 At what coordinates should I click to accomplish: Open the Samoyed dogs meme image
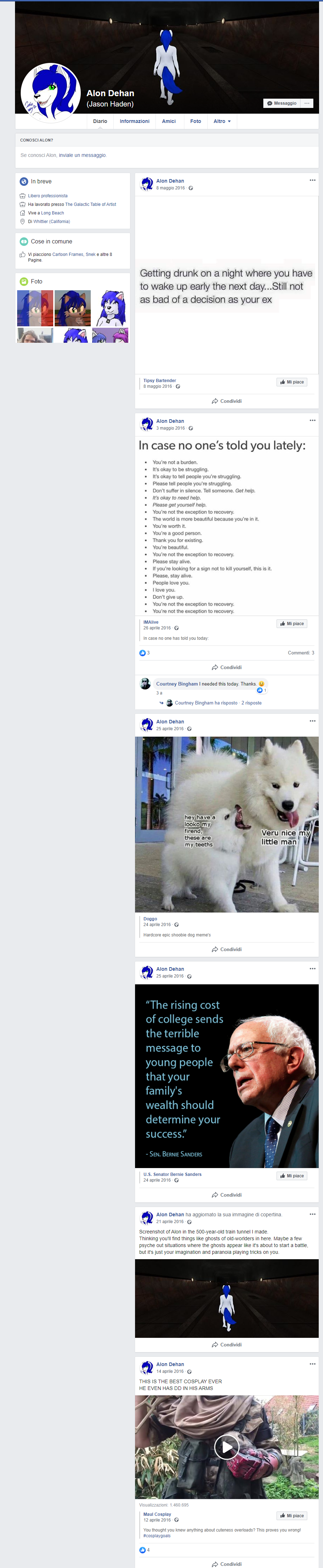tap(227, 825)
